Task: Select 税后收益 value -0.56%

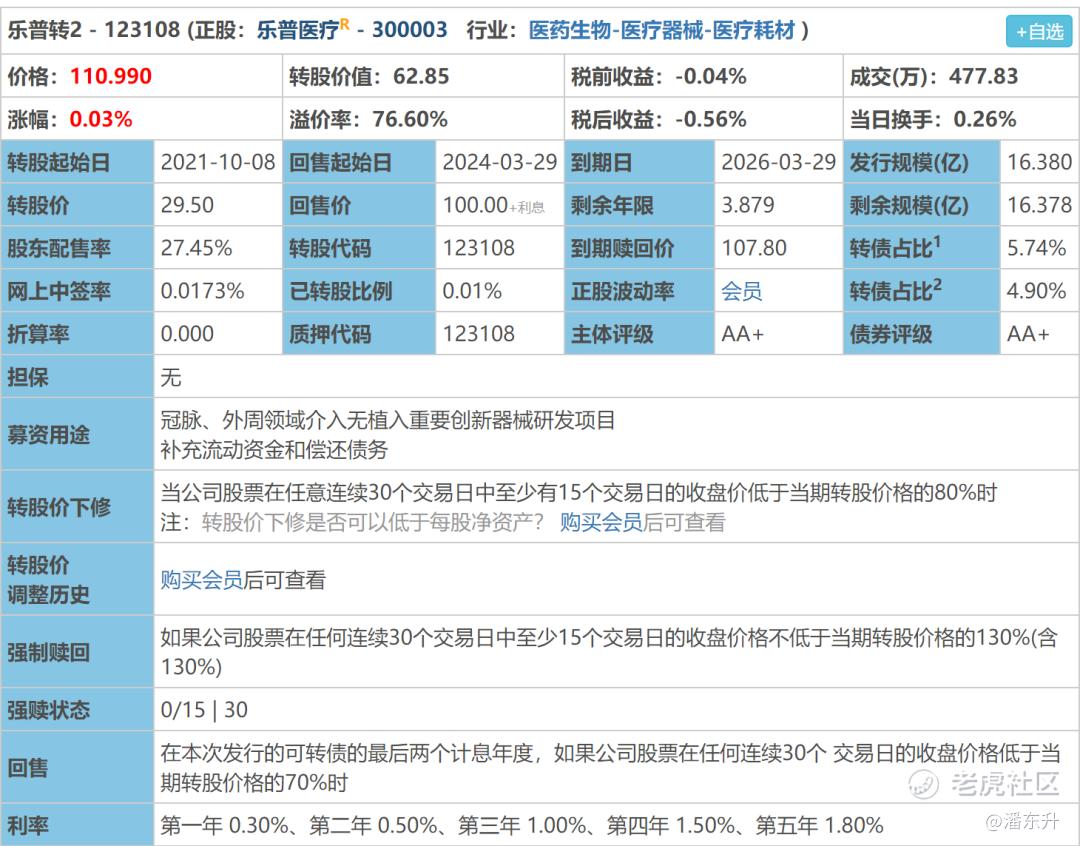Action: (x=711, y=119)
